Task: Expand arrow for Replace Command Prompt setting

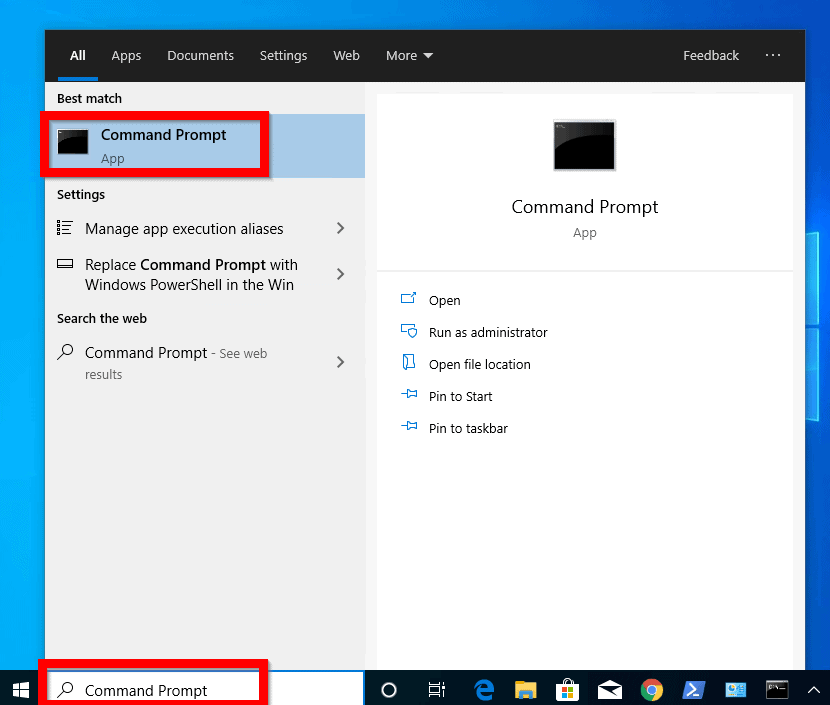Action: (x=340, y=274)
